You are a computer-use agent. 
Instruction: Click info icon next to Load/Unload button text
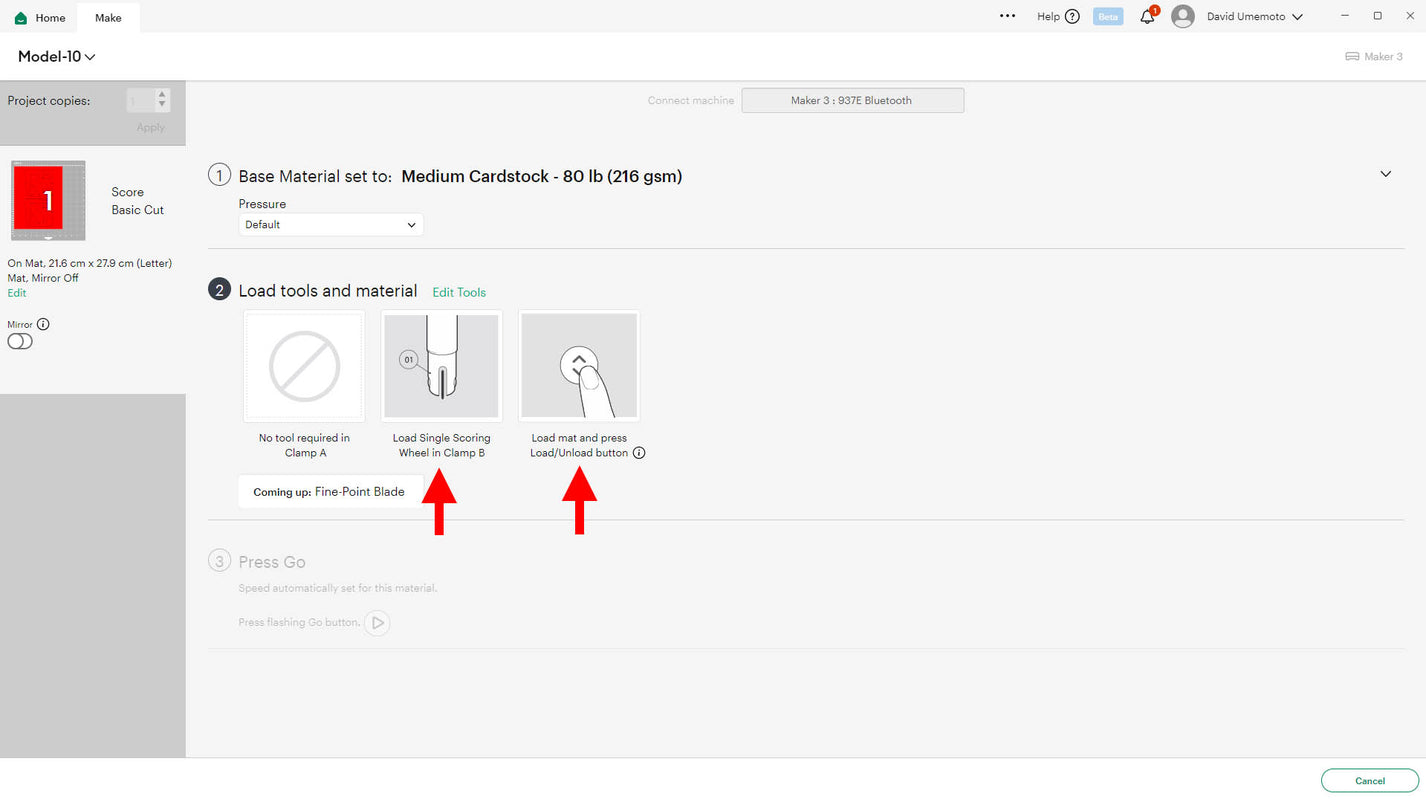(639, 453)
